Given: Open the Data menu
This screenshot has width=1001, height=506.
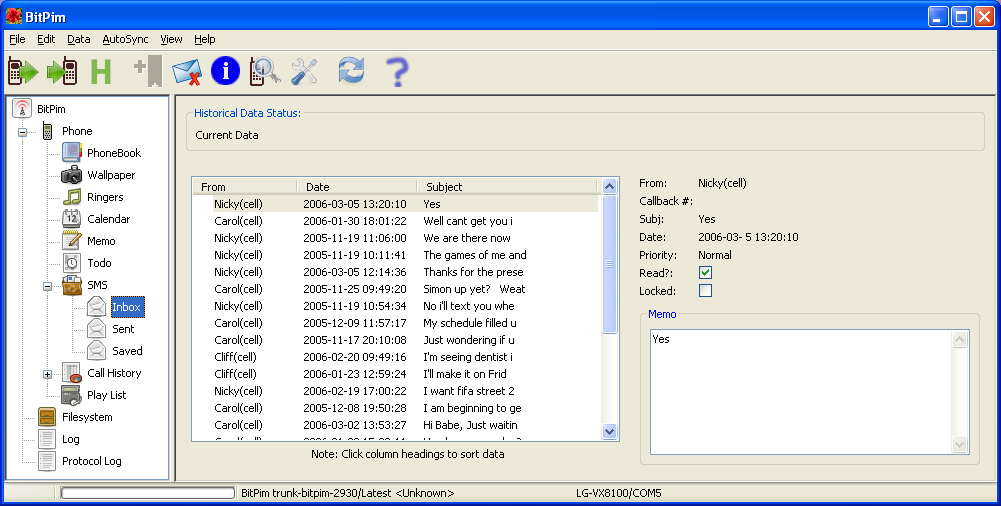Looking at the screenshot, I should (x=78, y=39).
